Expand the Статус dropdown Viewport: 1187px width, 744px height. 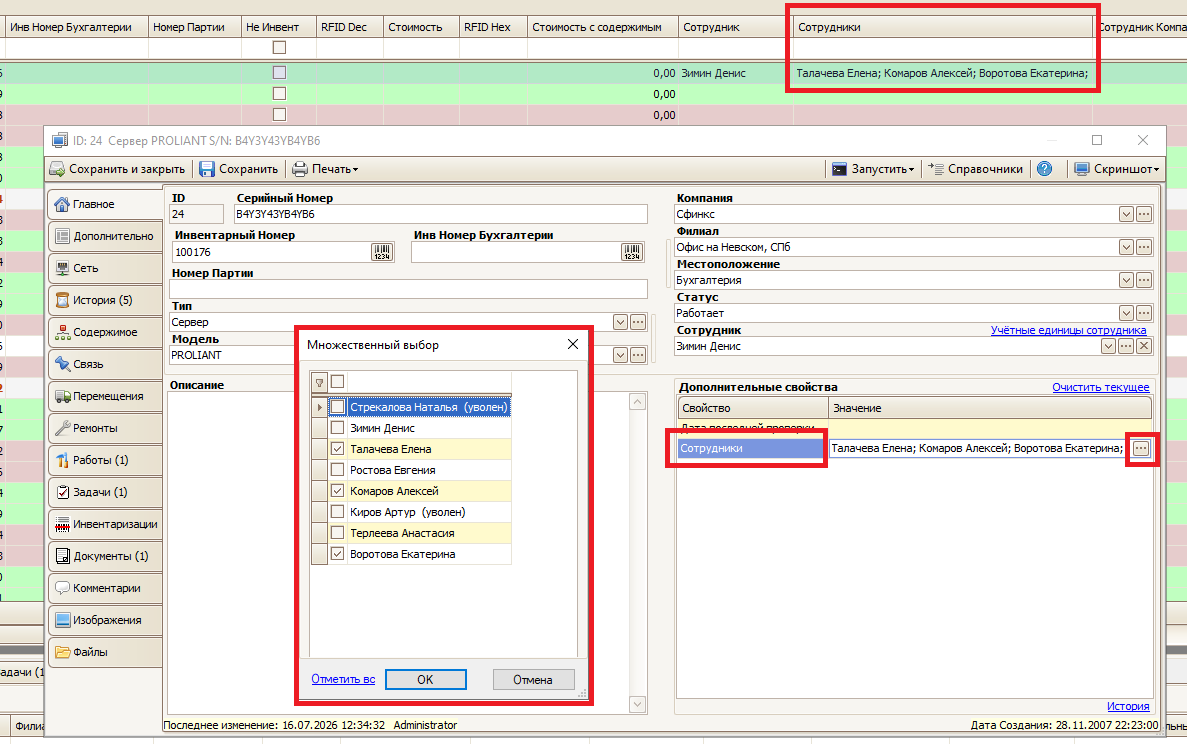click(x=1126, y=313)
